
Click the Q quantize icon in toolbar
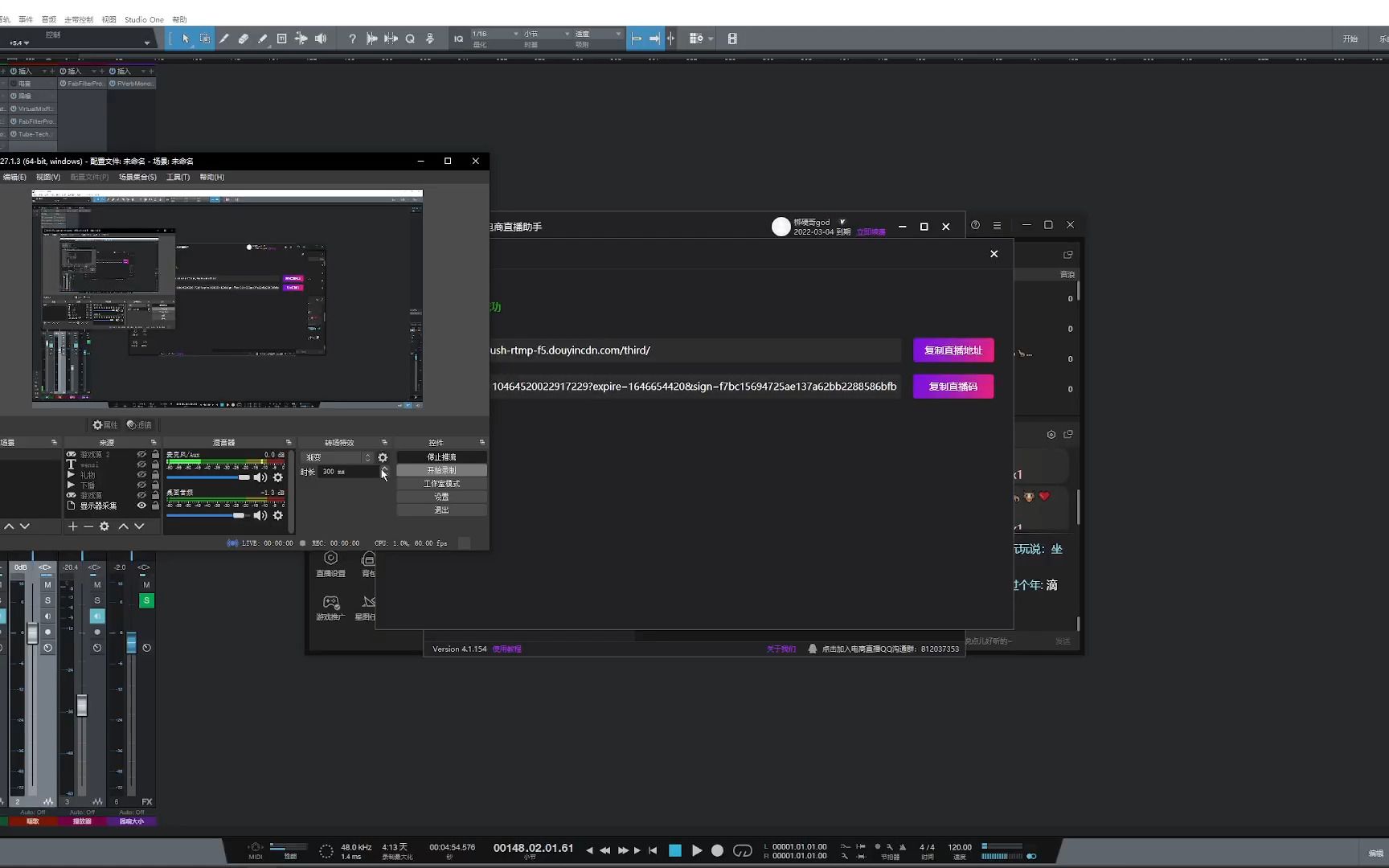point(410,39)
